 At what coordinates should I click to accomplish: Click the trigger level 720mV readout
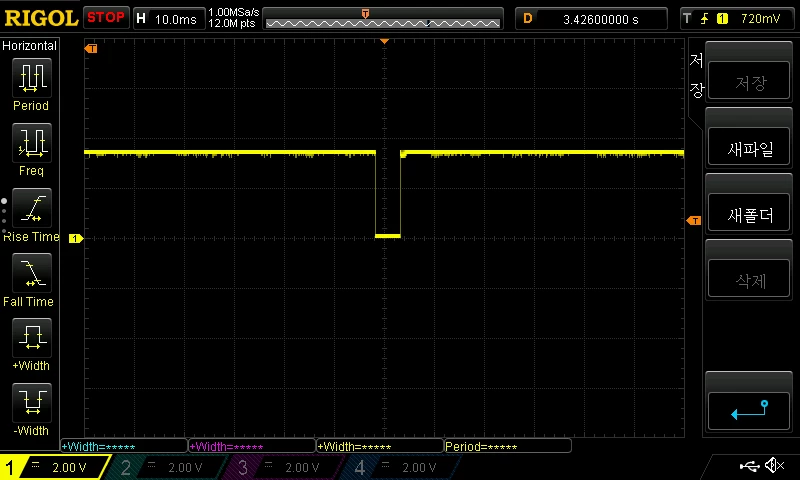[x=760, y=19]
